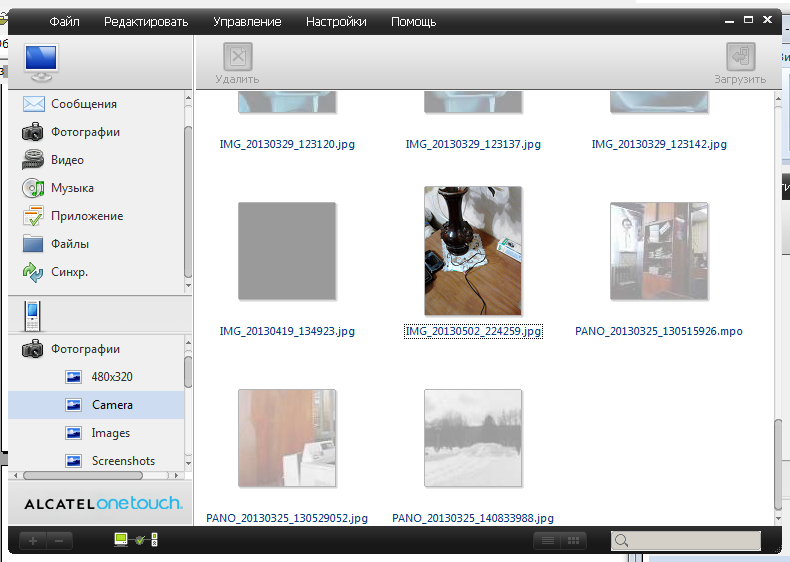Viewport: 790px width, 562px height.
Task: Open Музыка disc icon
Action: (33, 188)
